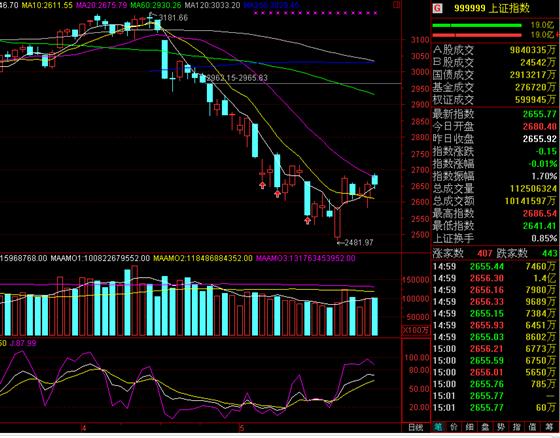The image size is (560, 438).
Task: Select the 值 value tab
Action: pos(532,427)
